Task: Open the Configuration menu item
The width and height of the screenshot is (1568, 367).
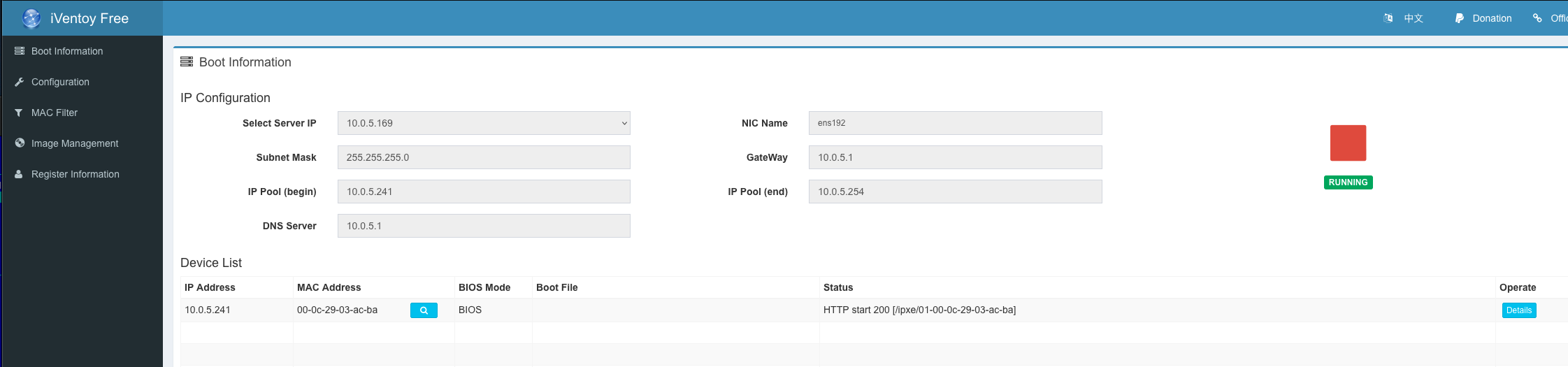Action: 60,82
